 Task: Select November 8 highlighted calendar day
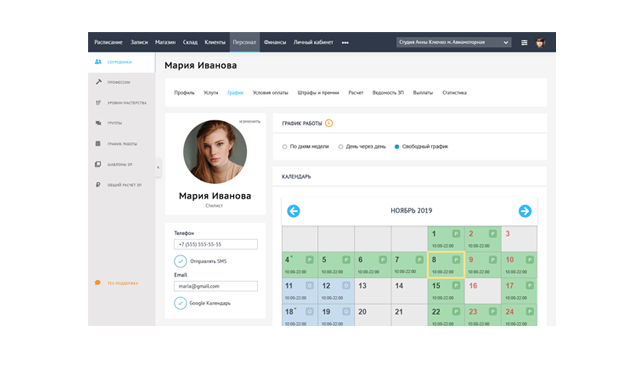[446, 265]
